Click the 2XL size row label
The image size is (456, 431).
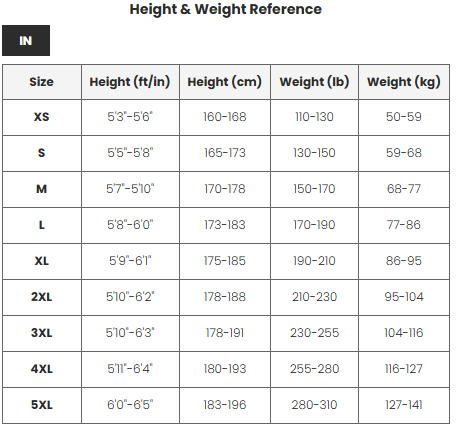click(42, 297)
